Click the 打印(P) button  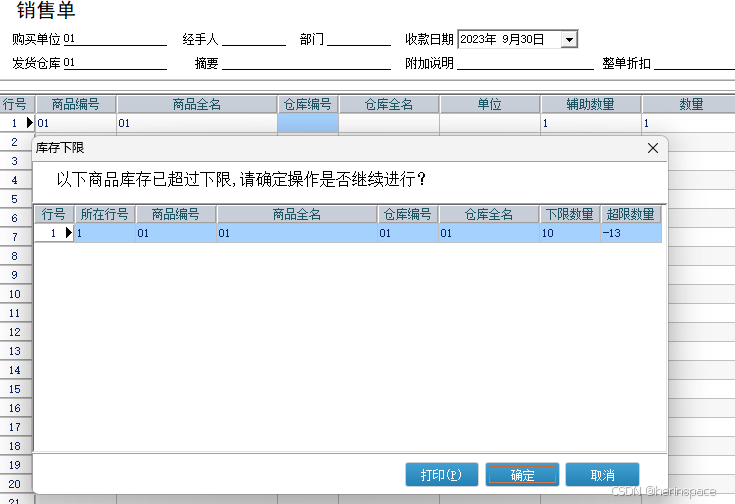coord(442,475)
